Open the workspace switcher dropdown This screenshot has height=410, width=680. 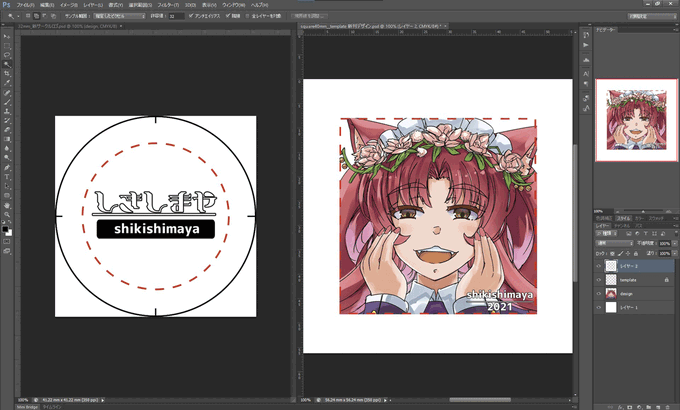tap(652, 16)
